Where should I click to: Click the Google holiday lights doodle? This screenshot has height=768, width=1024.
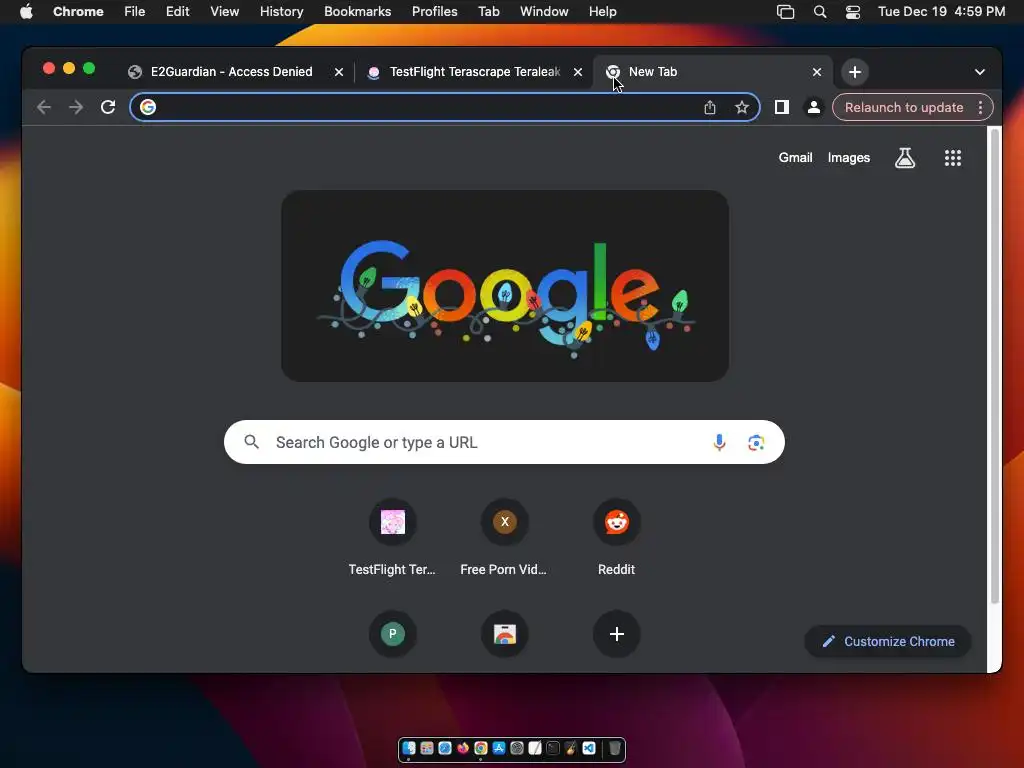coord(505,286)
